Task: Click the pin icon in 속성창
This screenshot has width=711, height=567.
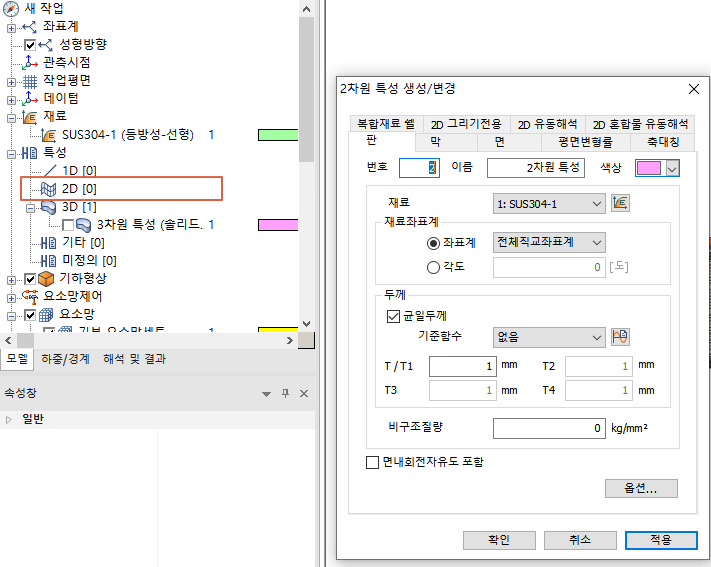Action: tap(285, 393)
